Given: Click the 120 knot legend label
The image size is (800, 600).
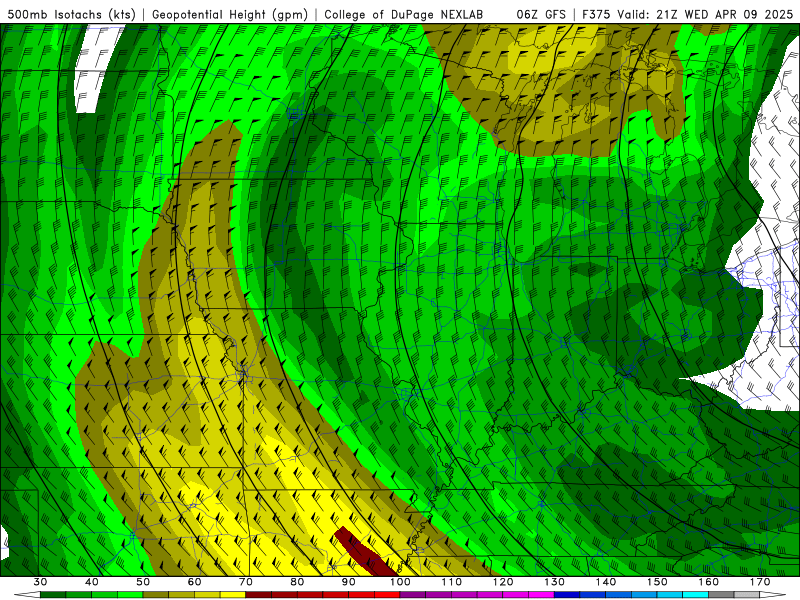Looking at the screenshot, I should [x=503, y=582].
